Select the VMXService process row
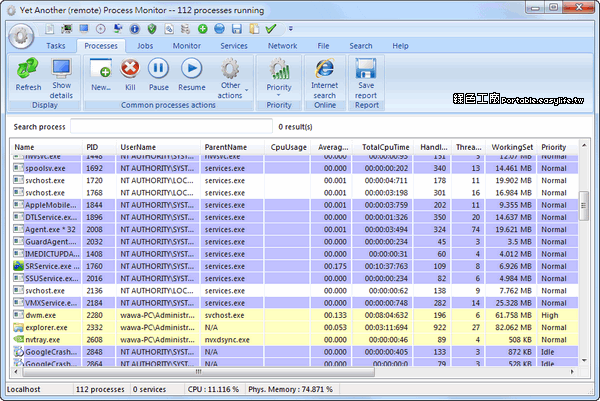Image resolution: width=600 pixels, height=401 pixels. pyautogui.click(x=295, y=303)
